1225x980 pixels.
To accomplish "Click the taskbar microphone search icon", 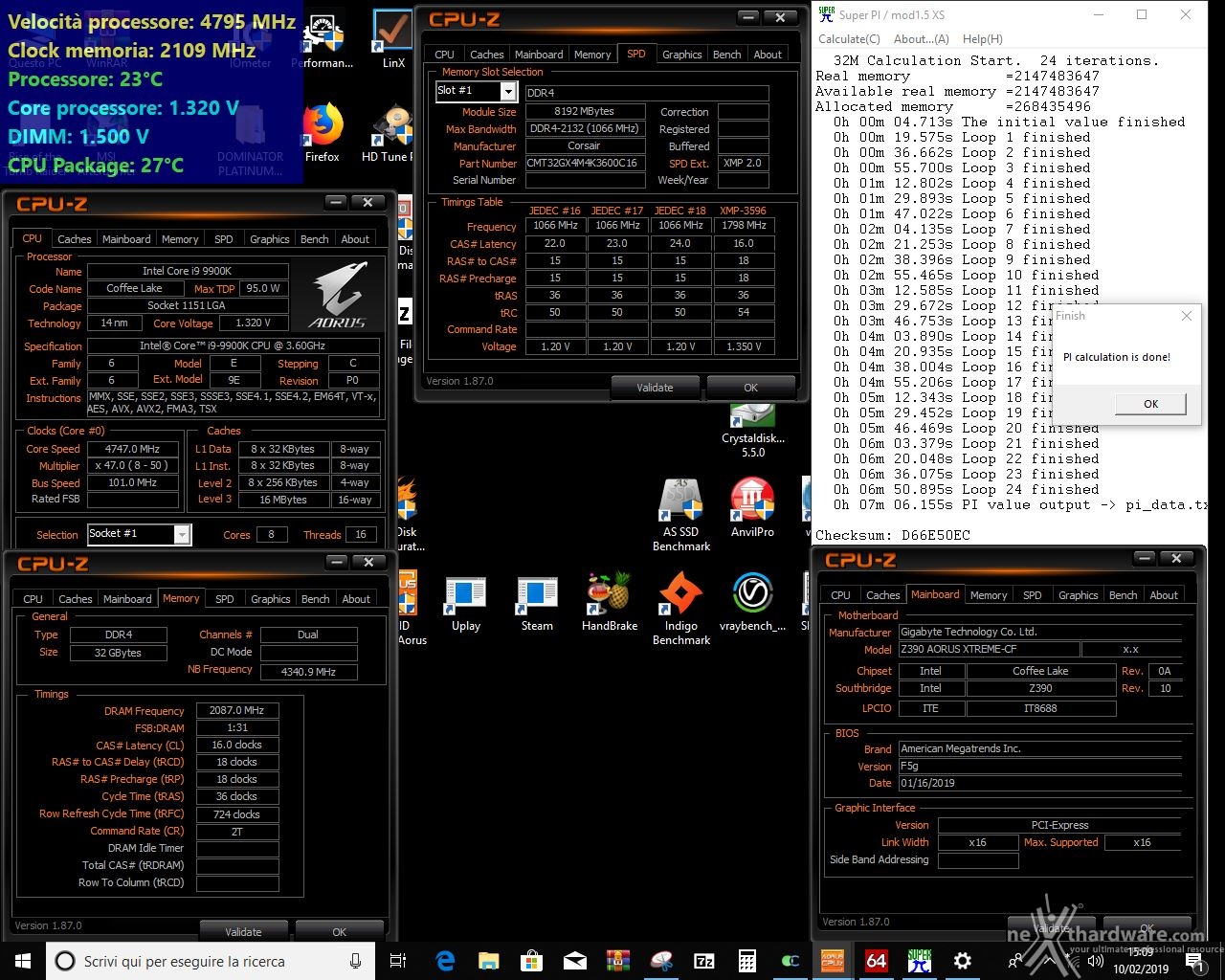I will click(x=355, y=961).
